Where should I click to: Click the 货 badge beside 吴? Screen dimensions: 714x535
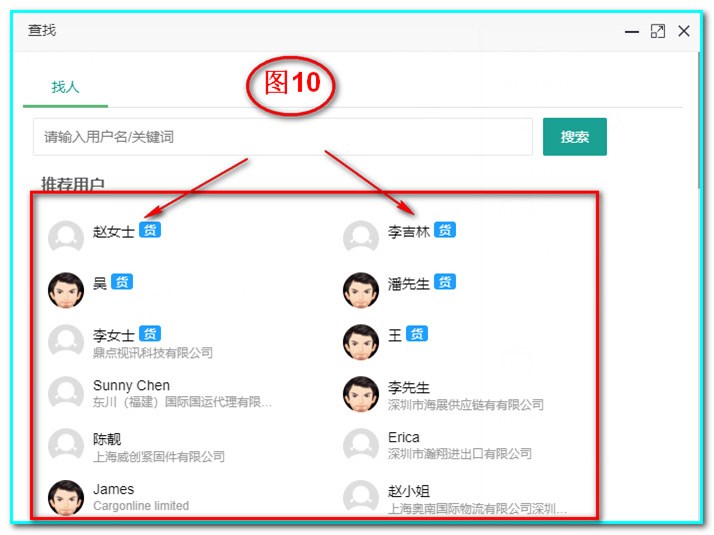tap(122, 282)
